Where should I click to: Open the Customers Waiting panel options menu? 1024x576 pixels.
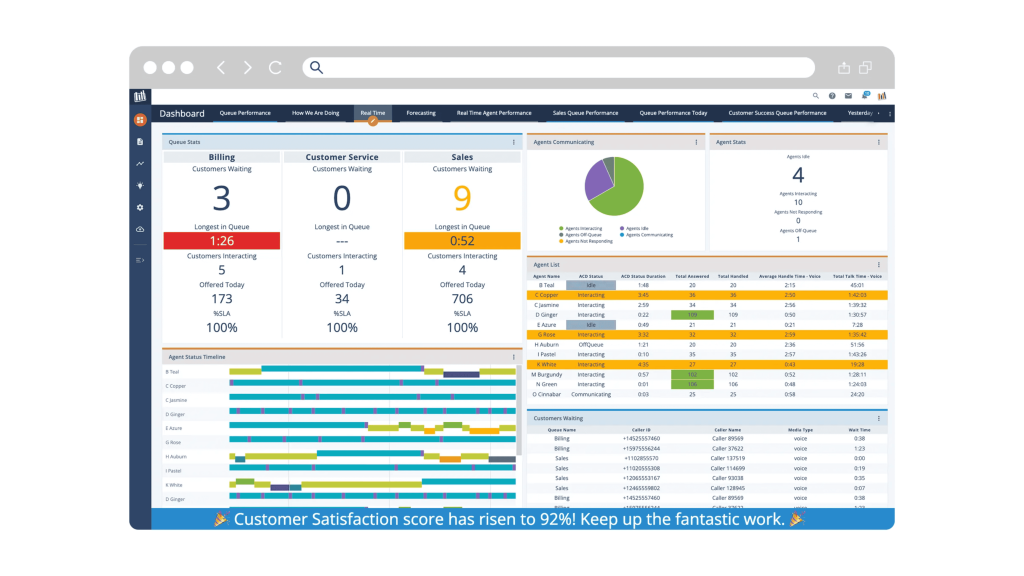tap(880, 418)
